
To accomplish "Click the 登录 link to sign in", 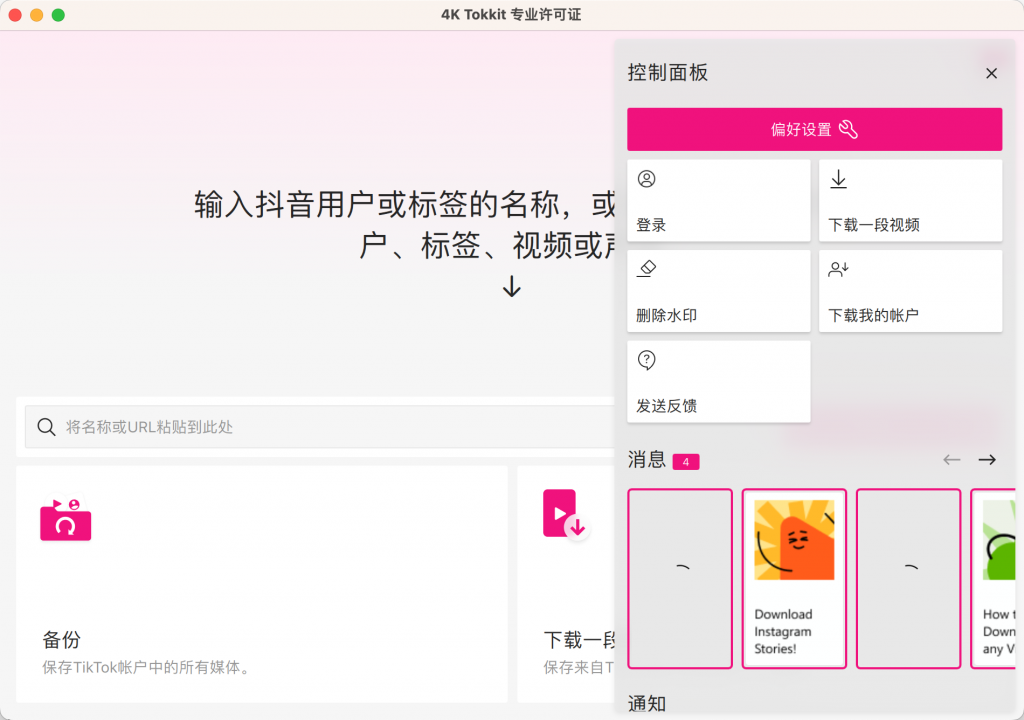I will [x=651, y=224].
